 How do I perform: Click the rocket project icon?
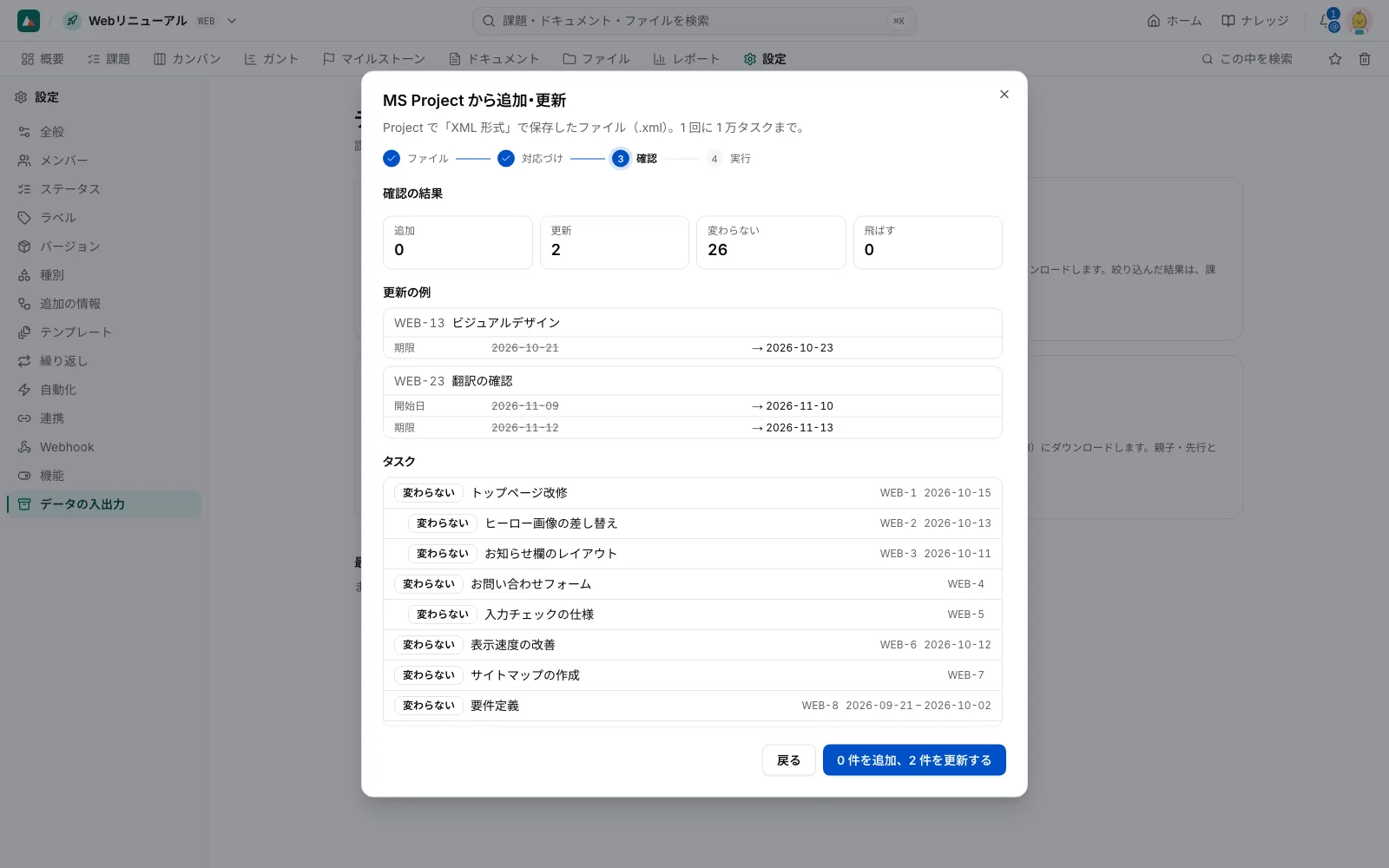(72, 21)
